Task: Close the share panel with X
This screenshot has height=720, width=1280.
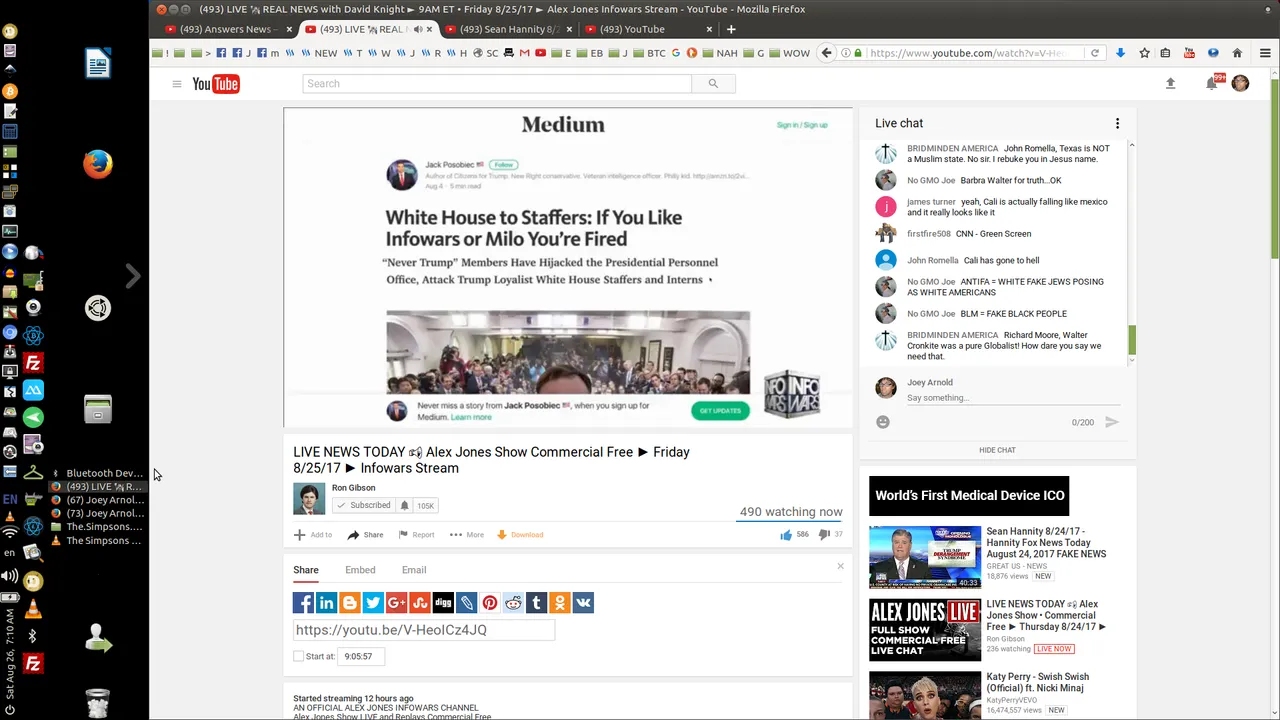Action: click(840, 566)
